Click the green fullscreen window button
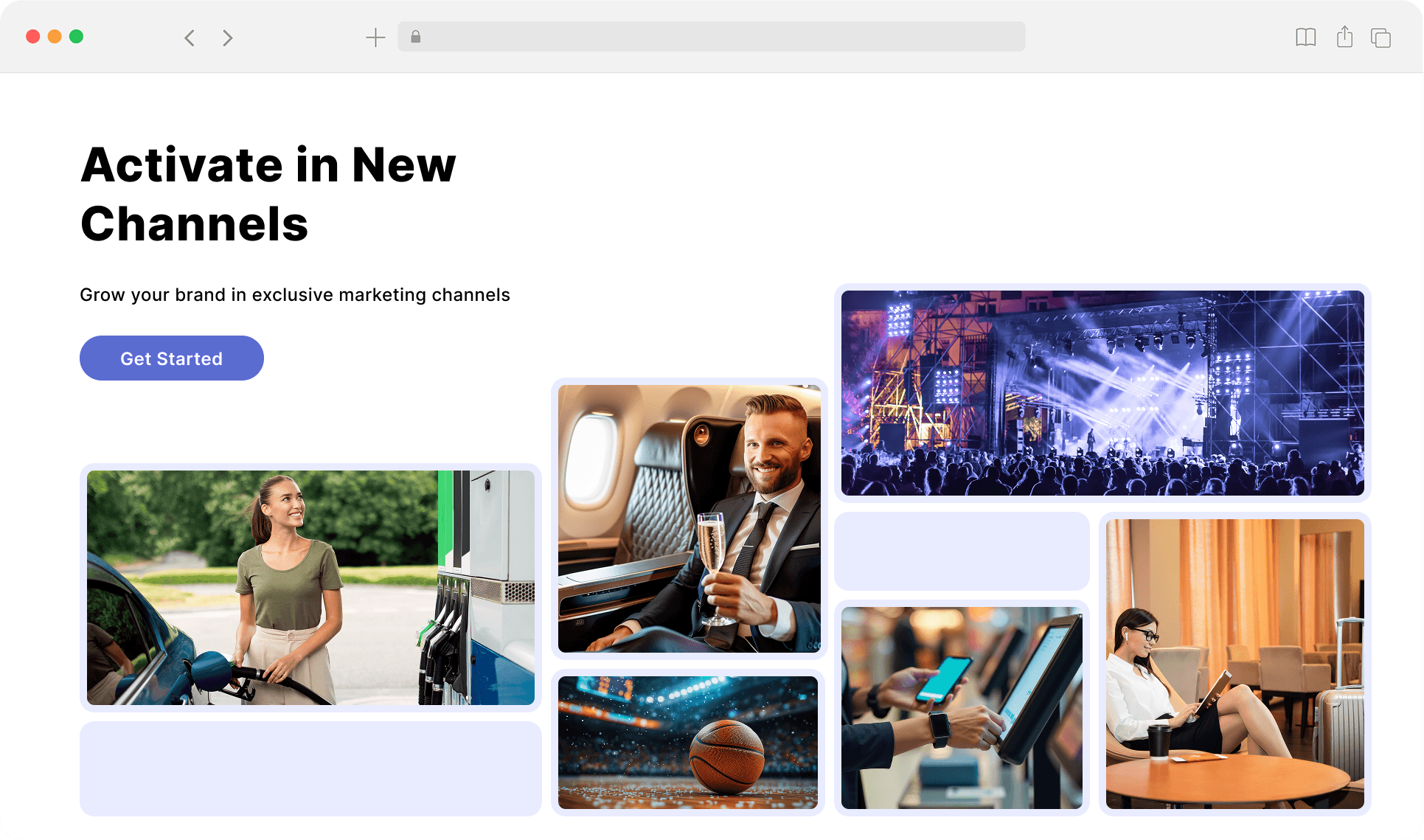The width and height of the screenshot is (1424, 840). point(76,37)
